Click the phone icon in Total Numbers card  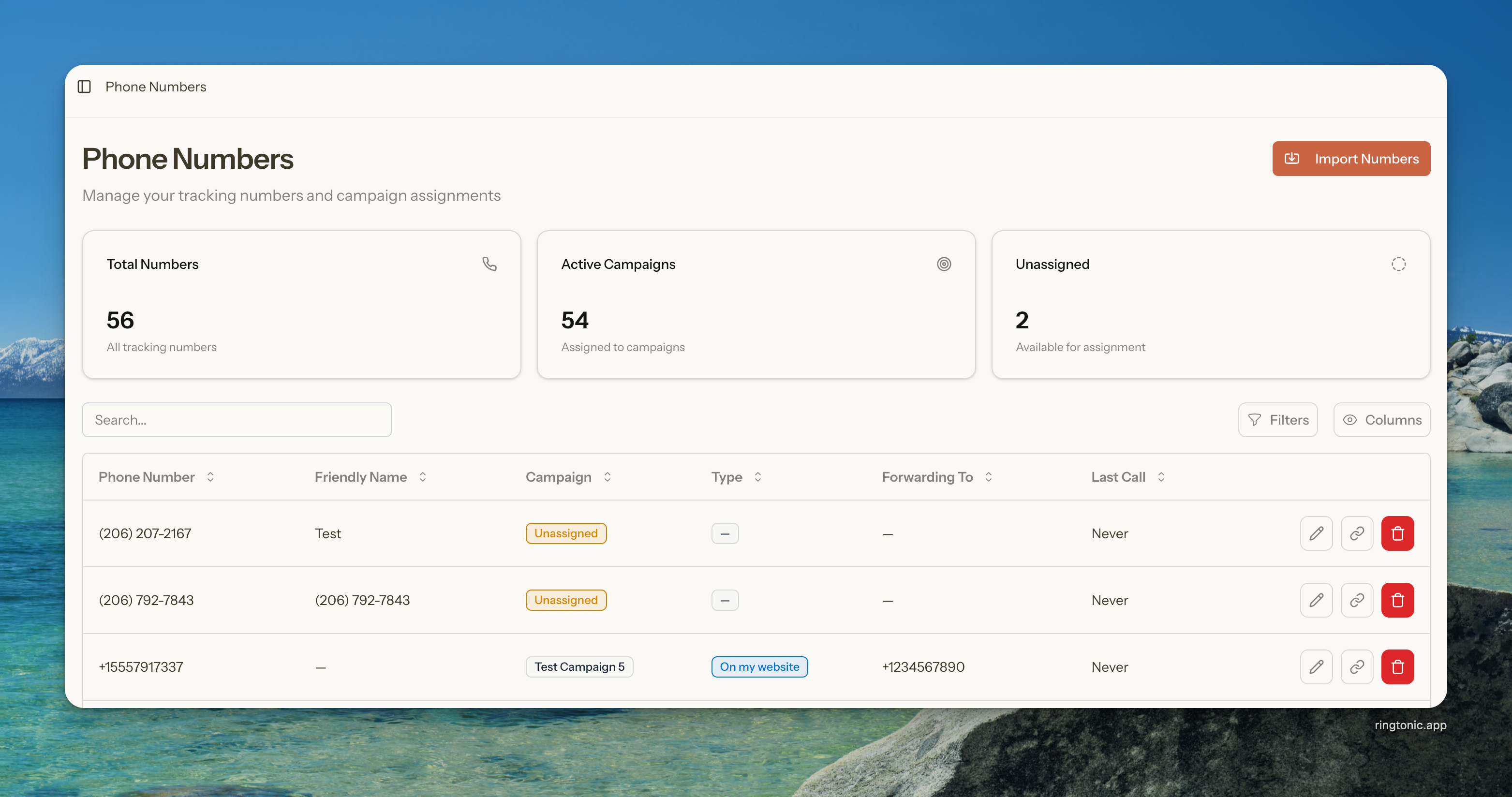point(489,264)
